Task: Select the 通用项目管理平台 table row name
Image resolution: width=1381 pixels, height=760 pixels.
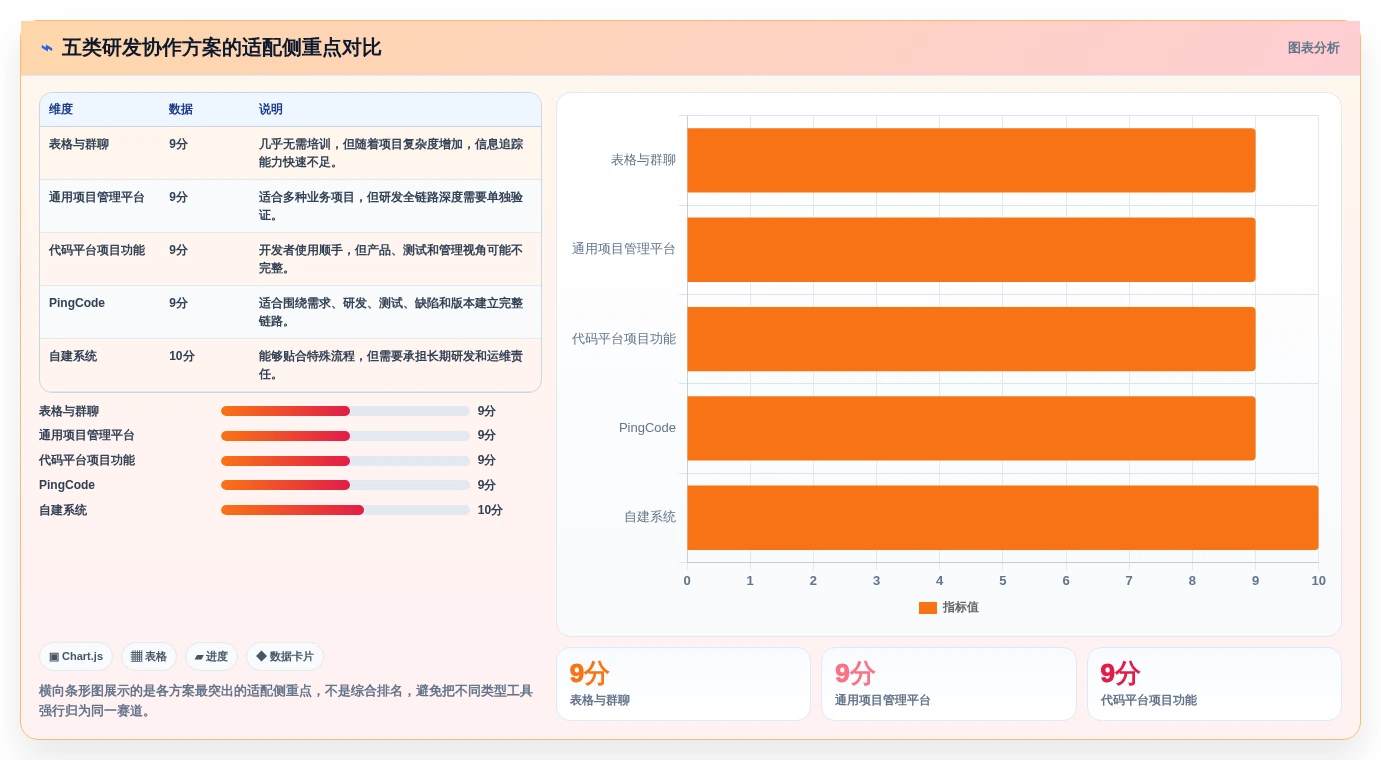Action: tap(97, 197)
